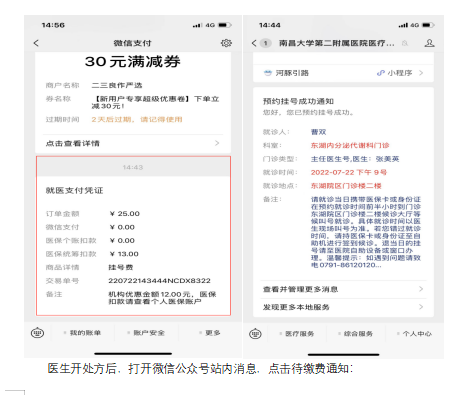
Task: Open 个人中心 menu
Action: tap(415, 333)
